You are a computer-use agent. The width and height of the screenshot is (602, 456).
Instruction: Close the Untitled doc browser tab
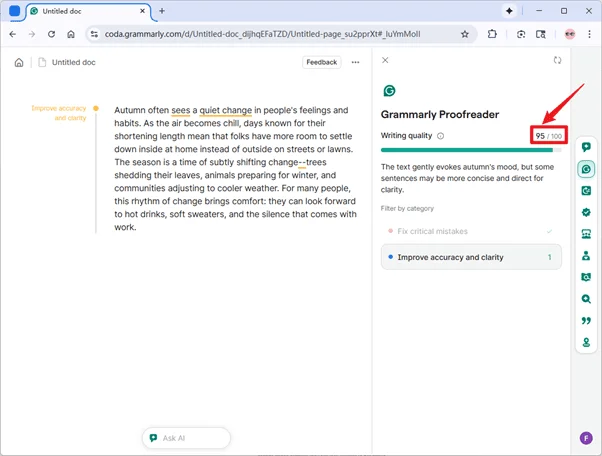[142, 11]
